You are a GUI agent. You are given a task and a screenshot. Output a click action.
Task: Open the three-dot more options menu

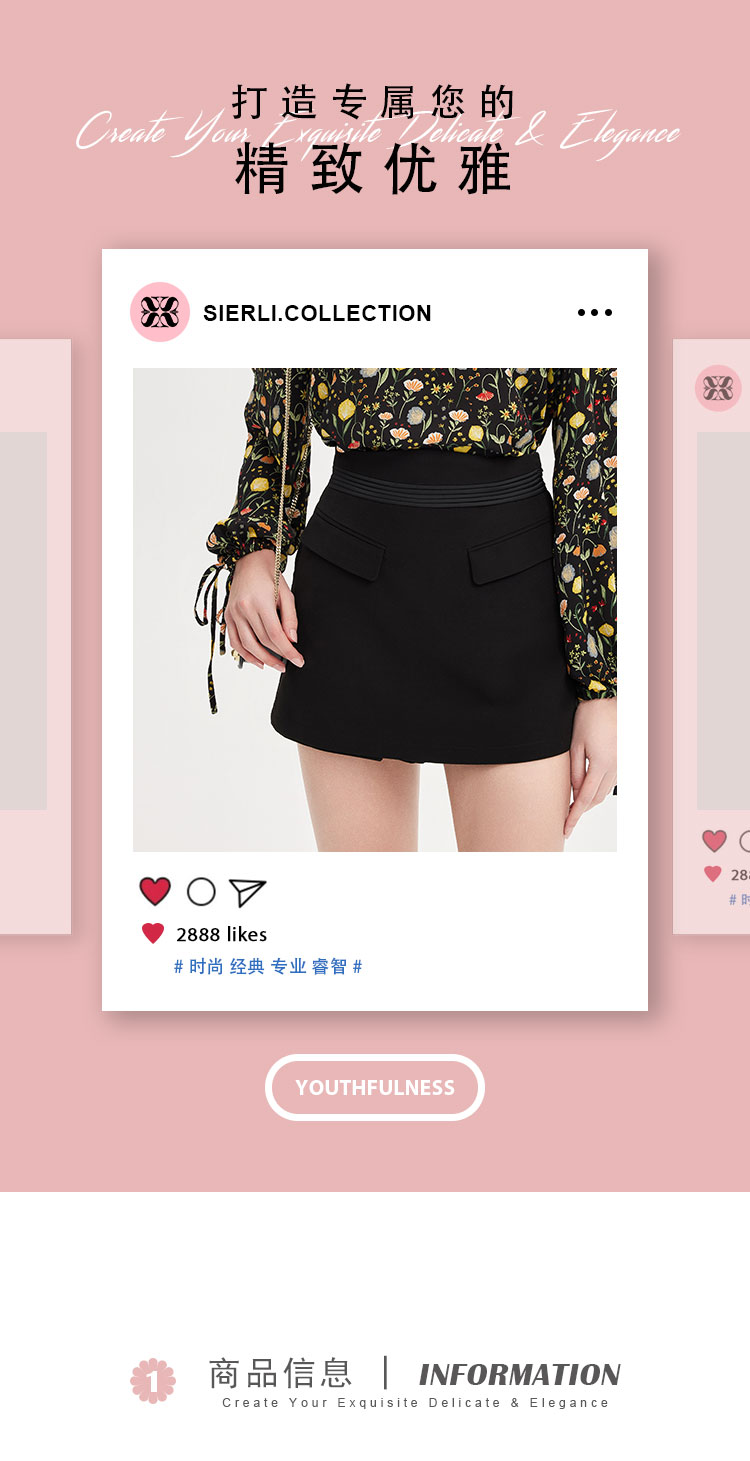pos(595,313)
